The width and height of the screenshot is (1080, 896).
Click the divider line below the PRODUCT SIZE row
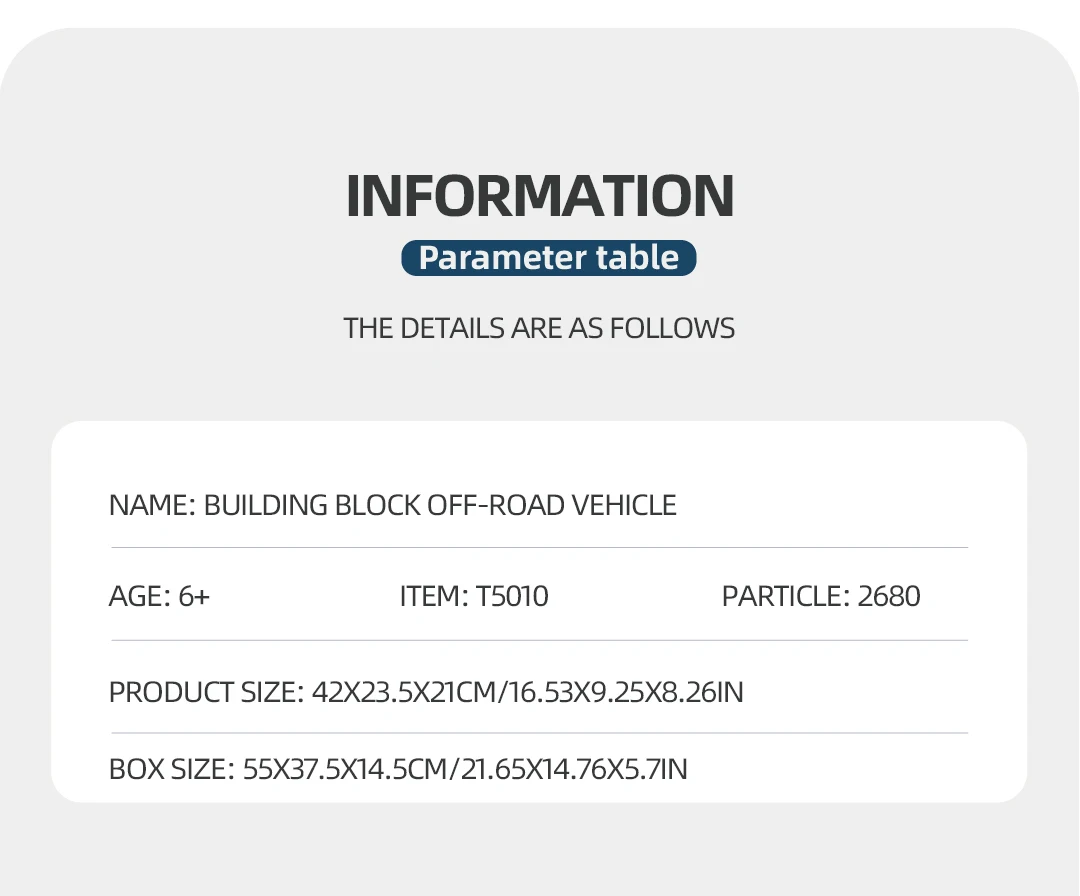click(x=539, y=733)
